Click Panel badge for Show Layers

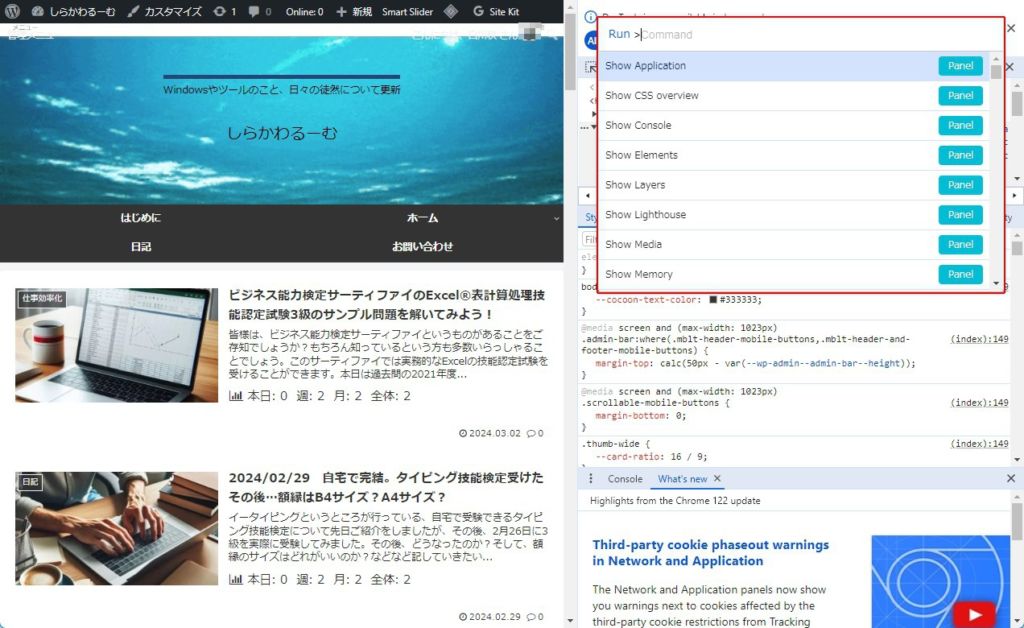[x=961, y=185]
